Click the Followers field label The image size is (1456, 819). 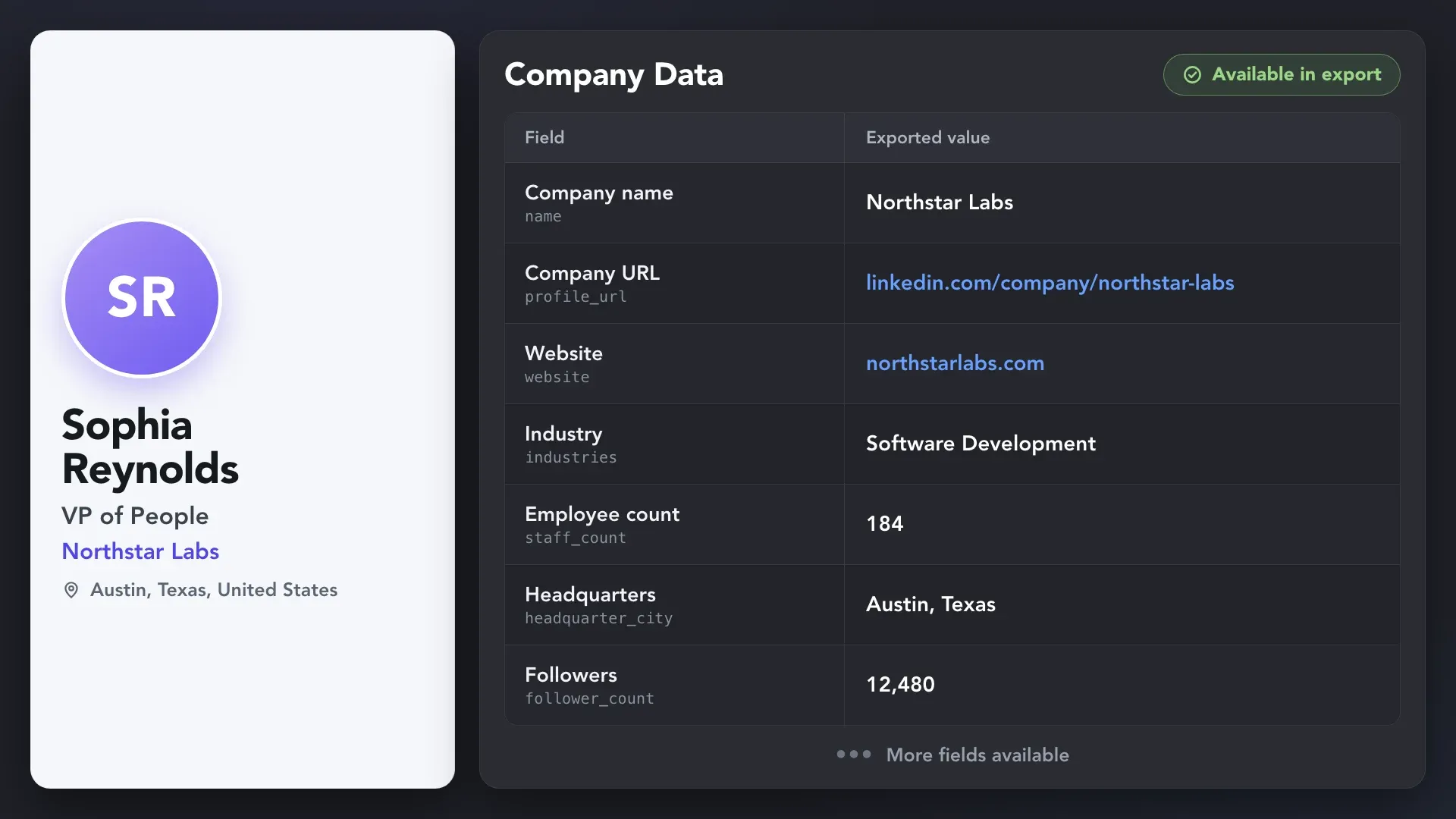point(571,675)
